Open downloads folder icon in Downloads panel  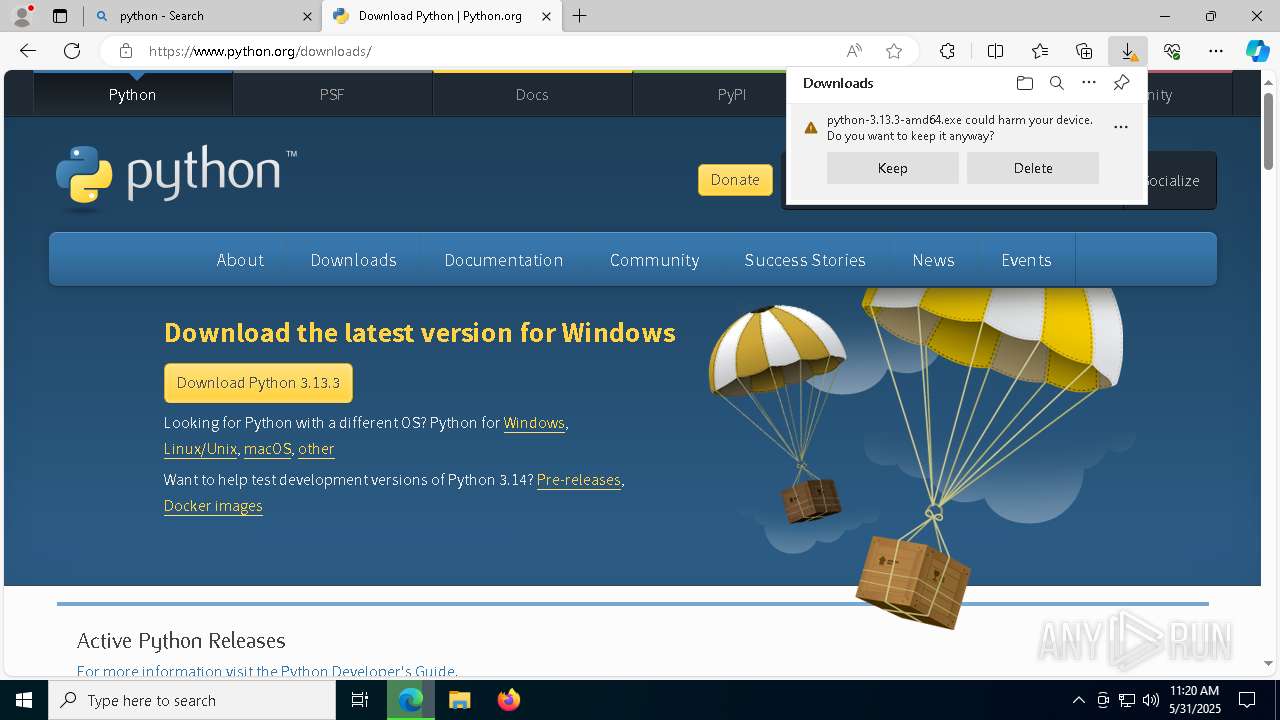[x=1024, y=83]
